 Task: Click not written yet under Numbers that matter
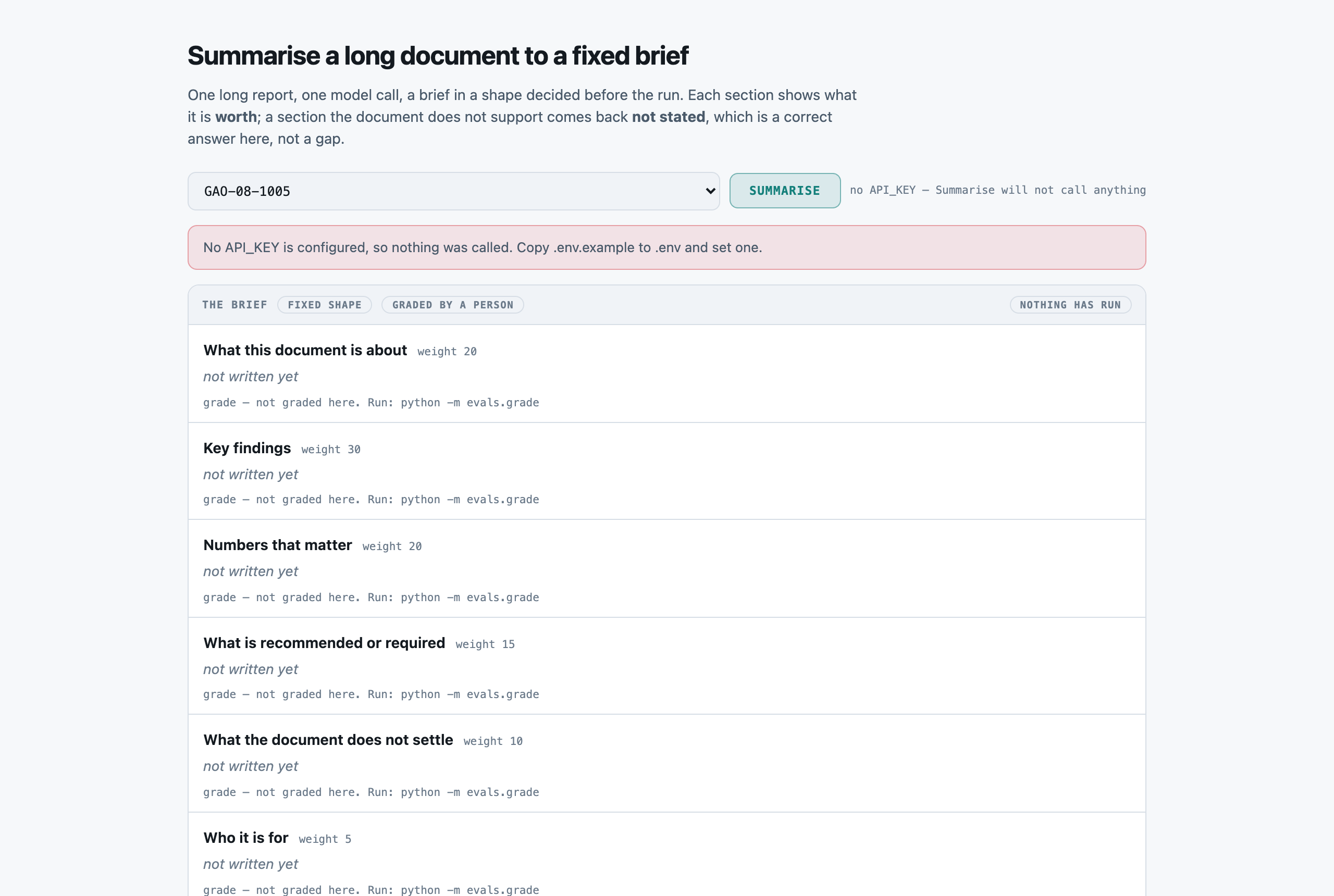click(x=250, y=571)
